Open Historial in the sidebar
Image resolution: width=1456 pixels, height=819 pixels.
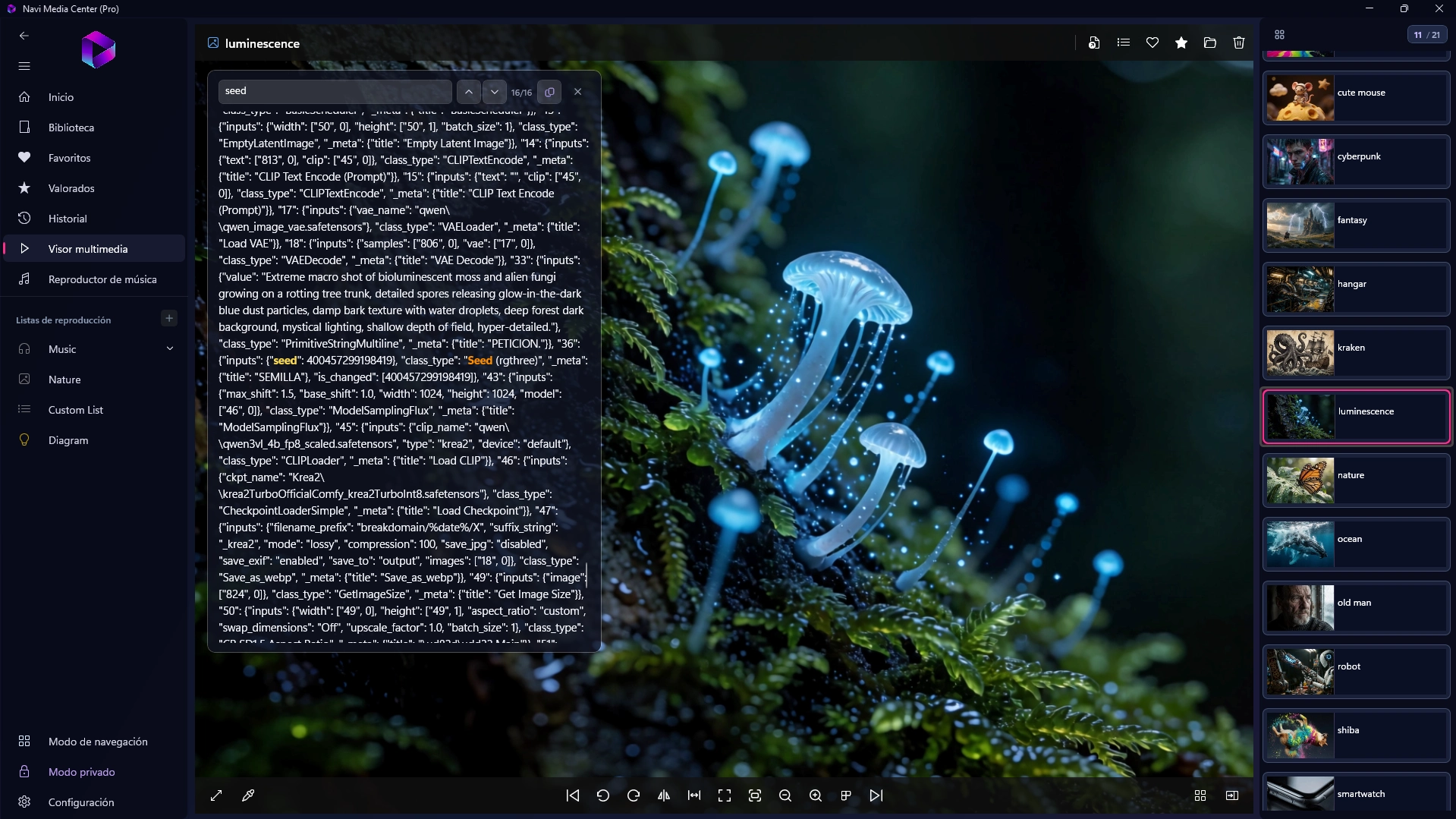point(94,219)
